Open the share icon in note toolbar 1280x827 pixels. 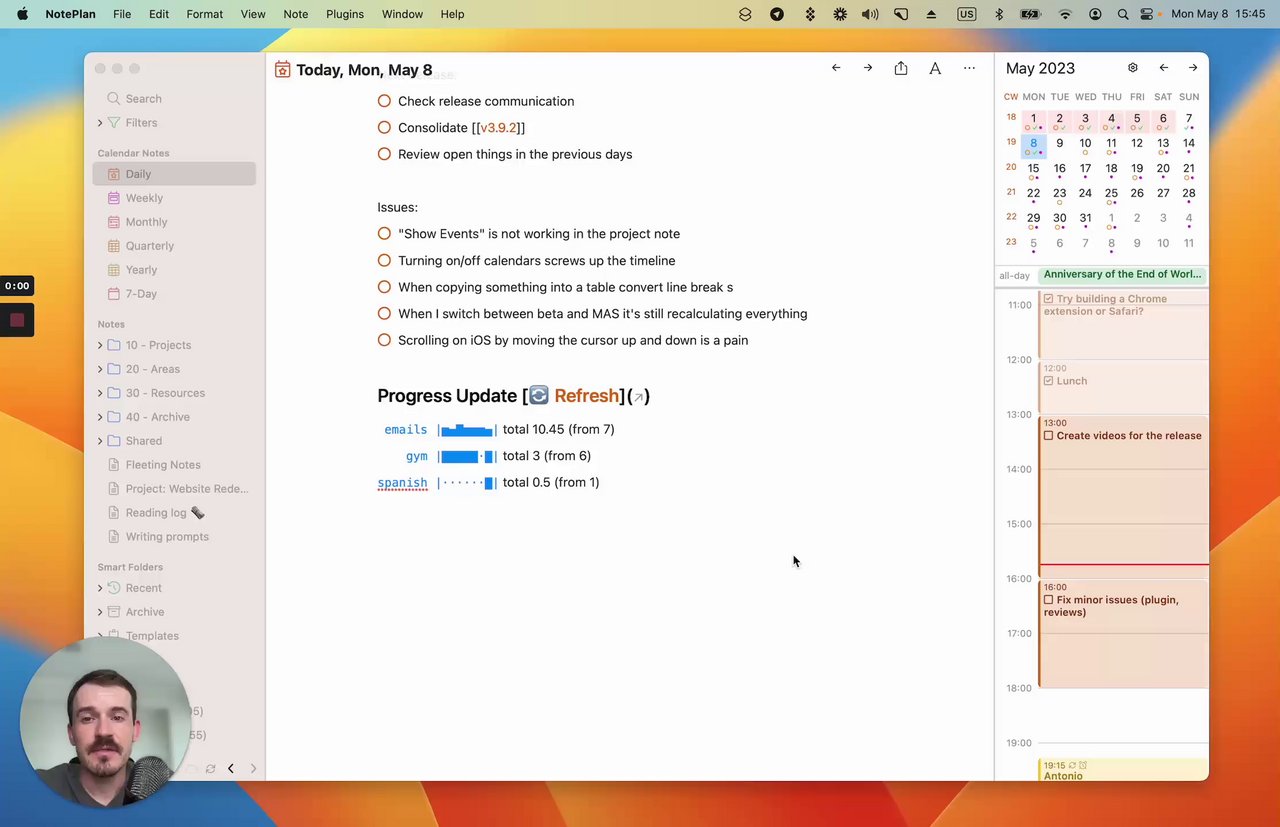(x=901, y=68)
